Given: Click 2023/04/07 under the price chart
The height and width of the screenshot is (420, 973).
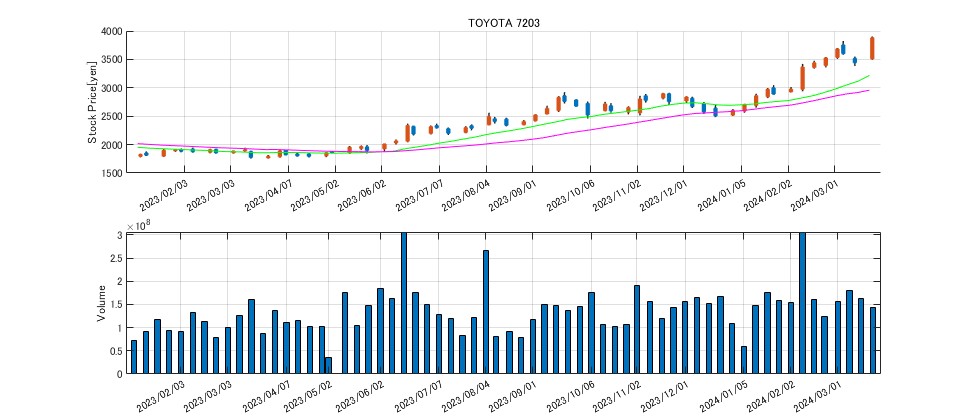Looking at the screenshot, I should pyautogui.click(x=267, y=195).
